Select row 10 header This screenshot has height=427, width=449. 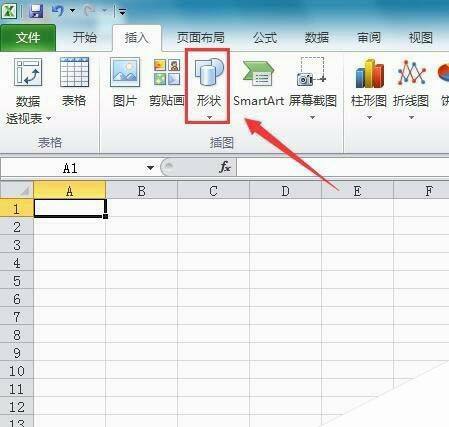pos(17,371)
